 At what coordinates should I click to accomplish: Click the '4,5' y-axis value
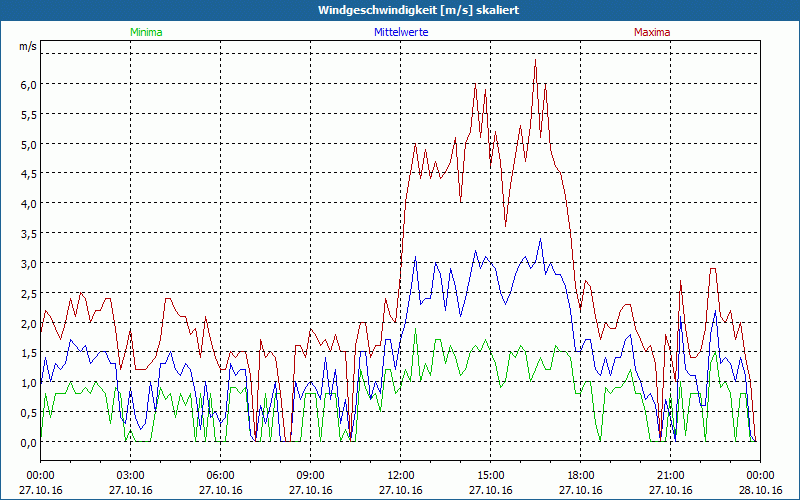(29, 174)
